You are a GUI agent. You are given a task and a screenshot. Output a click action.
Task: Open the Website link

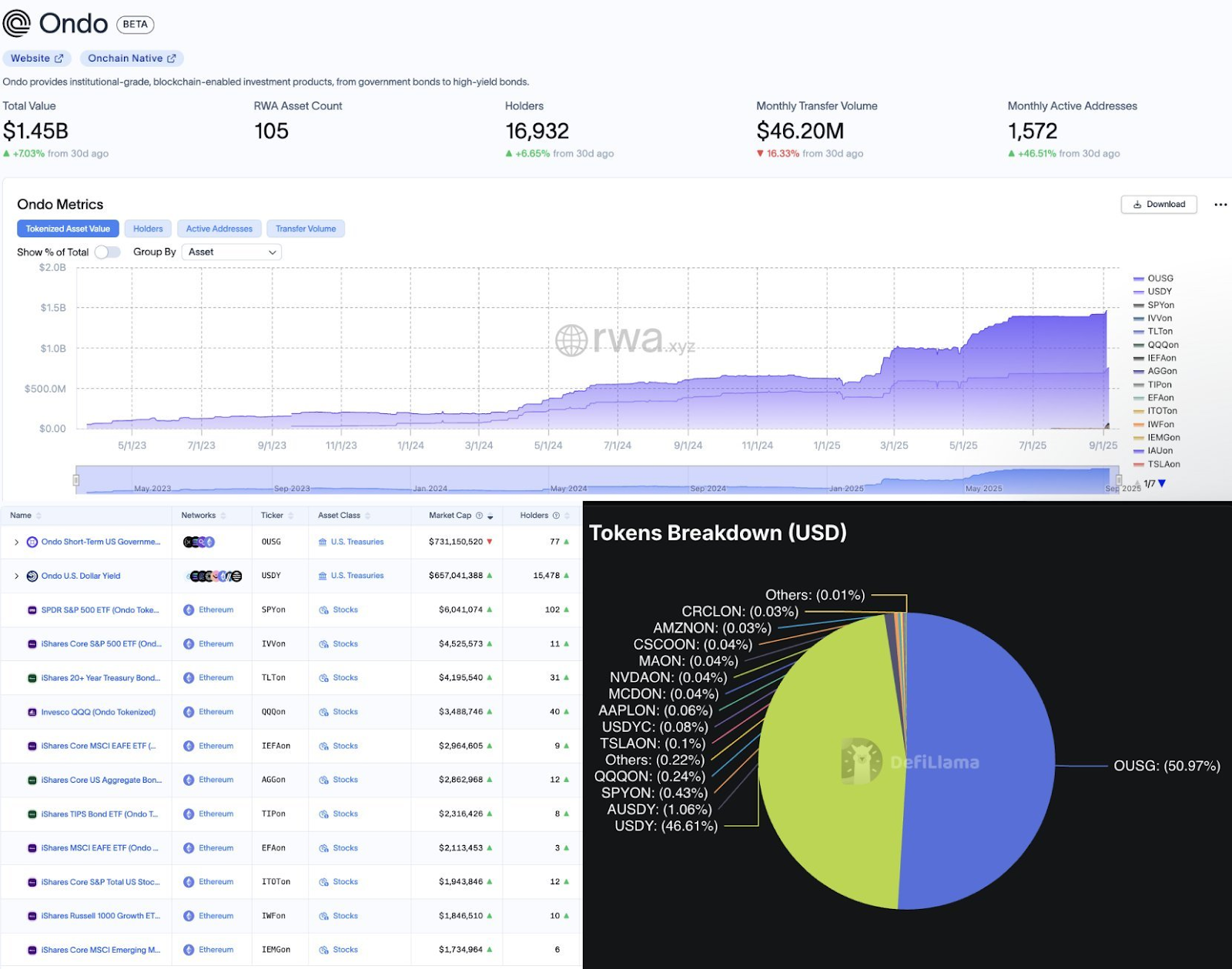coord(37,58)
